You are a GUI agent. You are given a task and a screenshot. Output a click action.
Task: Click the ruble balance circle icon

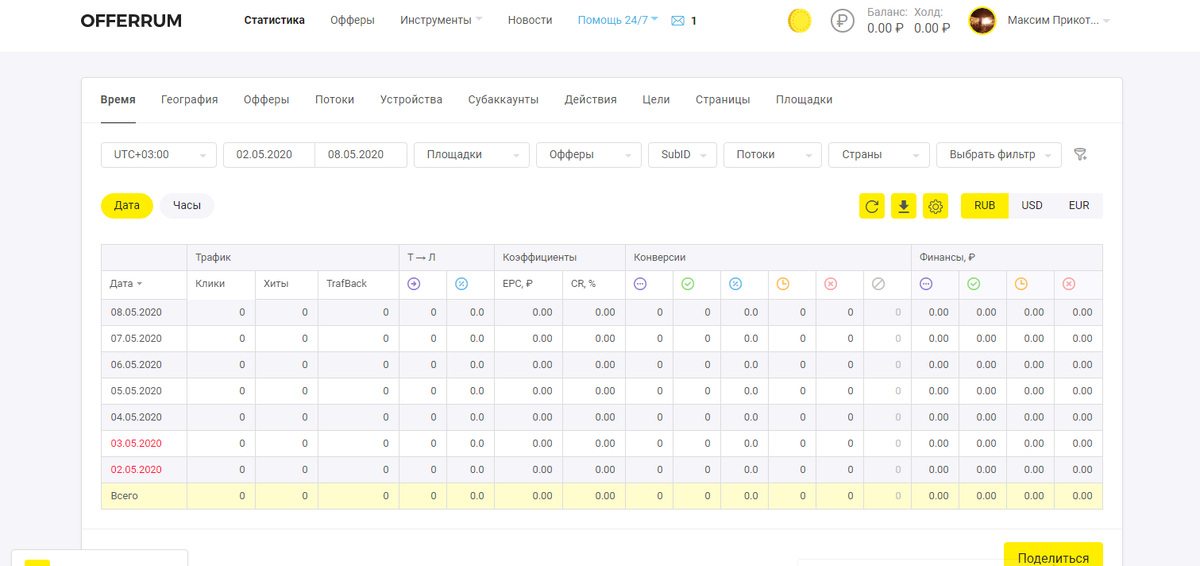click(843, 20)
